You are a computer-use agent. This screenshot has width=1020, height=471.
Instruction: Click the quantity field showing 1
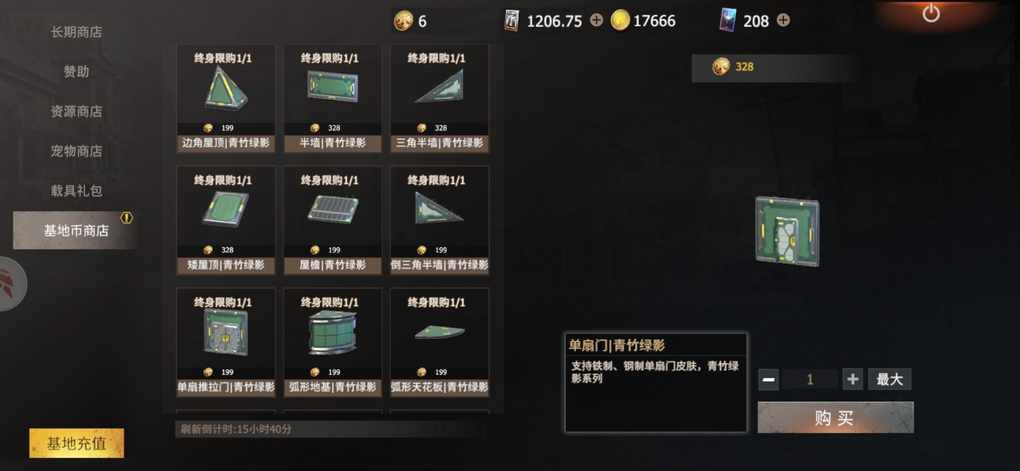click(810, 379)
